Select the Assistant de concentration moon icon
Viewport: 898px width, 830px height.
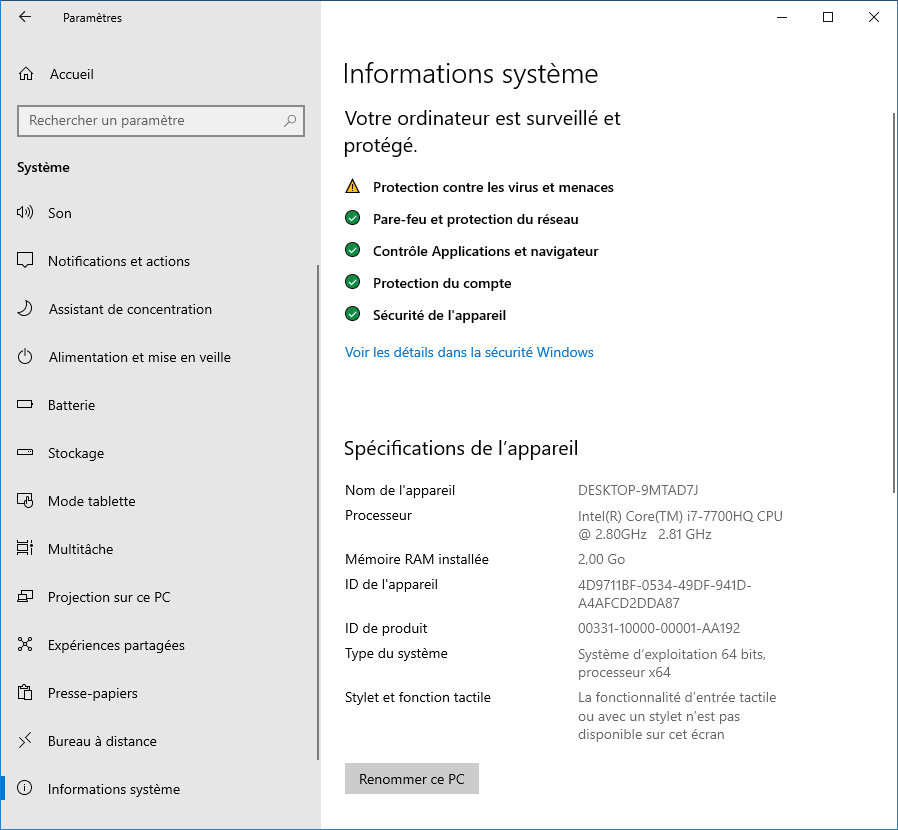point(26,309)
